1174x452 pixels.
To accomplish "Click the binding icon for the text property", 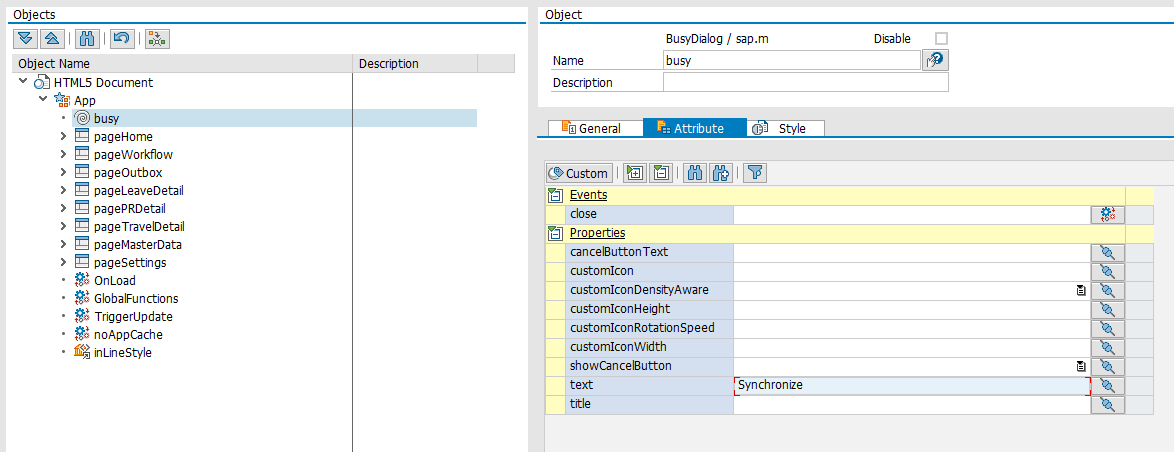I will (x=1107, y=386).
